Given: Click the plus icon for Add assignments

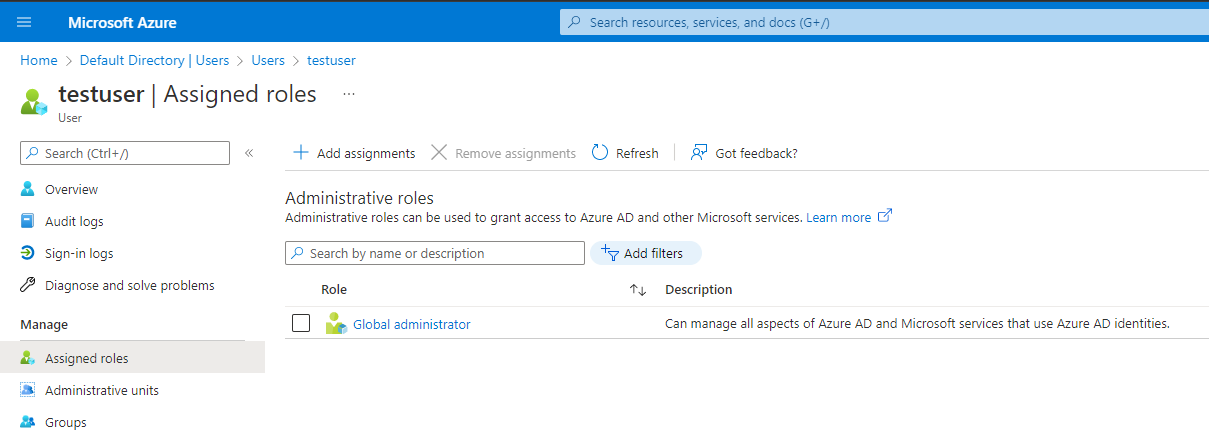Looking at the screenshot, I should coord(300,152).
